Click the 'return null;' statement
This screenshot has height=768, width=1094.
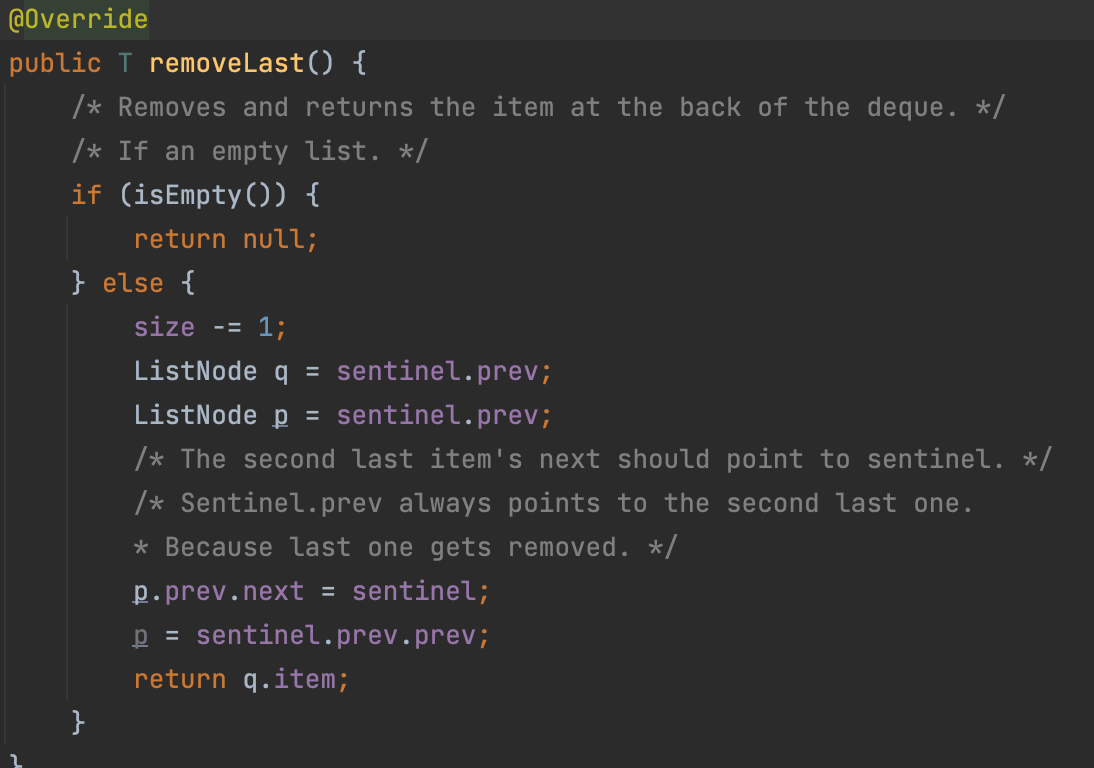coord(226,239)
